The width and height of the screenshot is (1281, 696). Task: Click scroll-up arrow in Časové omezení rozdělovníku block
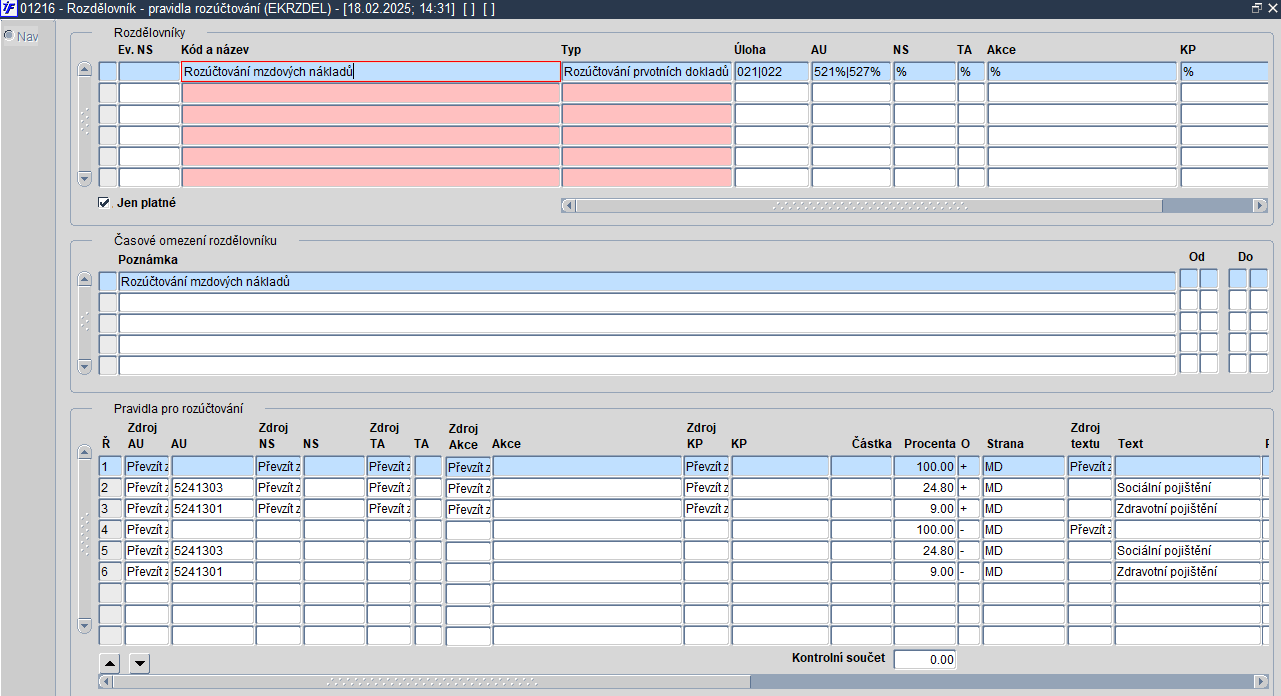pos(84,280)
